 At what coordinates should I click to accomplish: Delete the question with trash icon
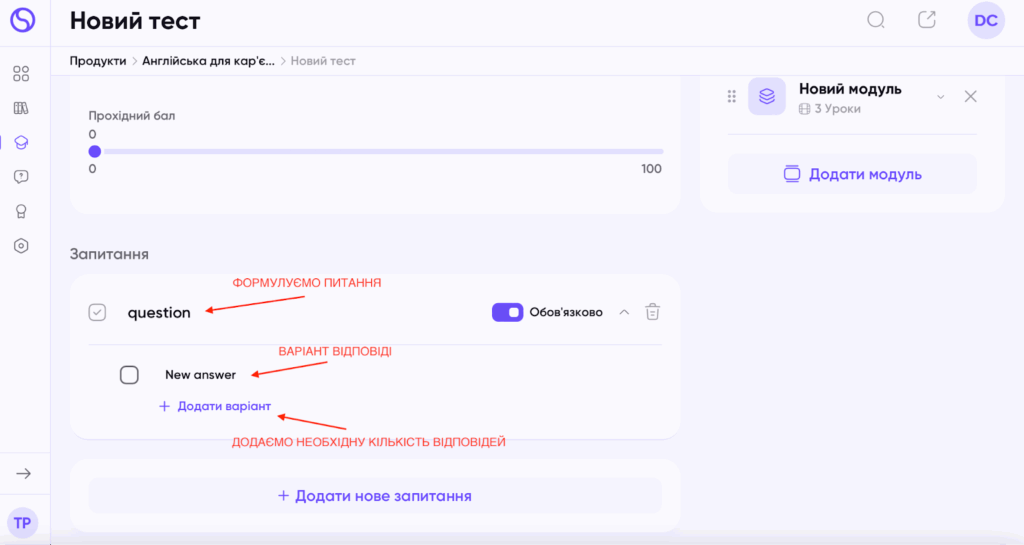tap(652, 312)
